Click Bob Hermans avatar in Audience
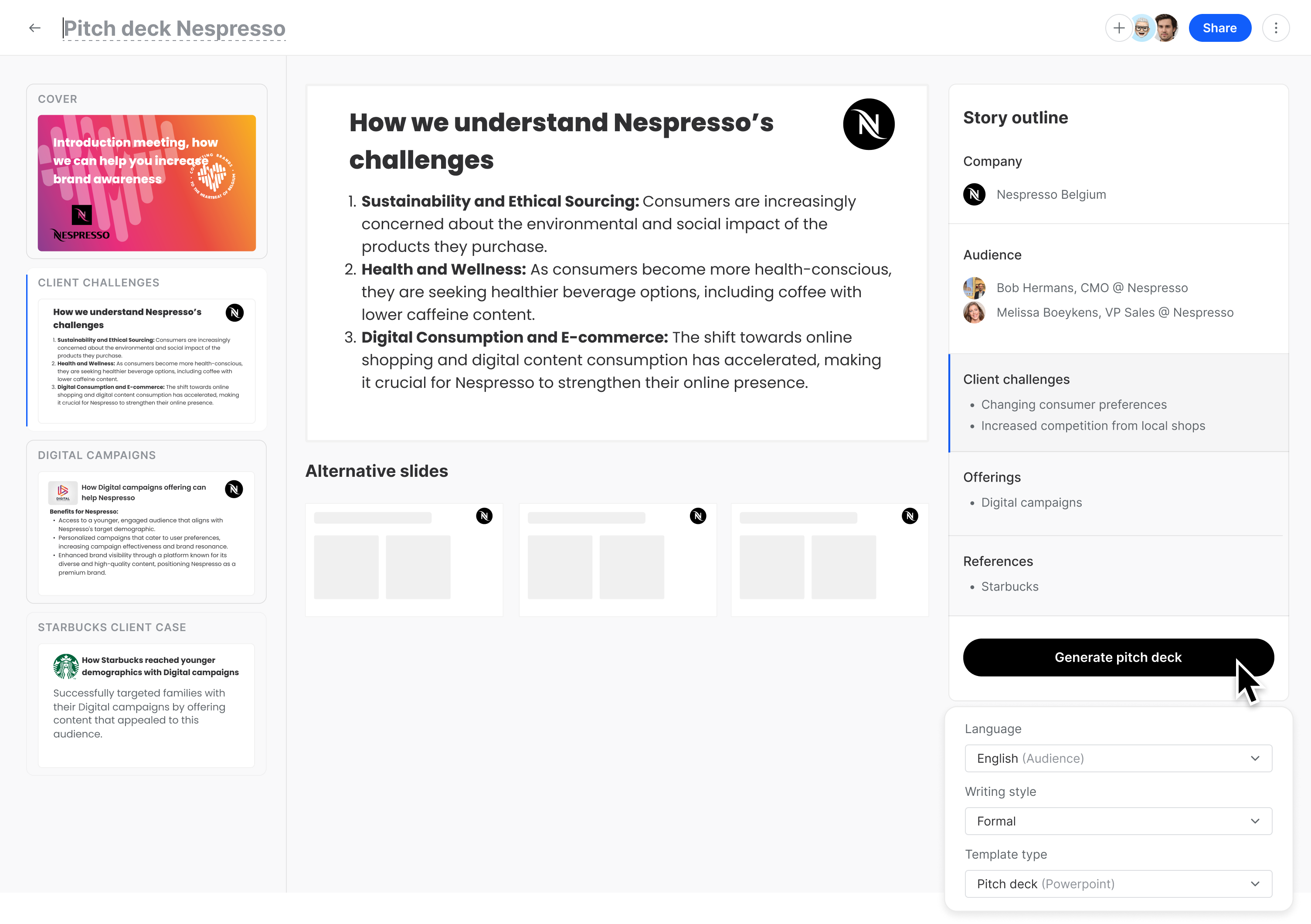This screenshot has height=924, width=1311. [x=974, y=288]
